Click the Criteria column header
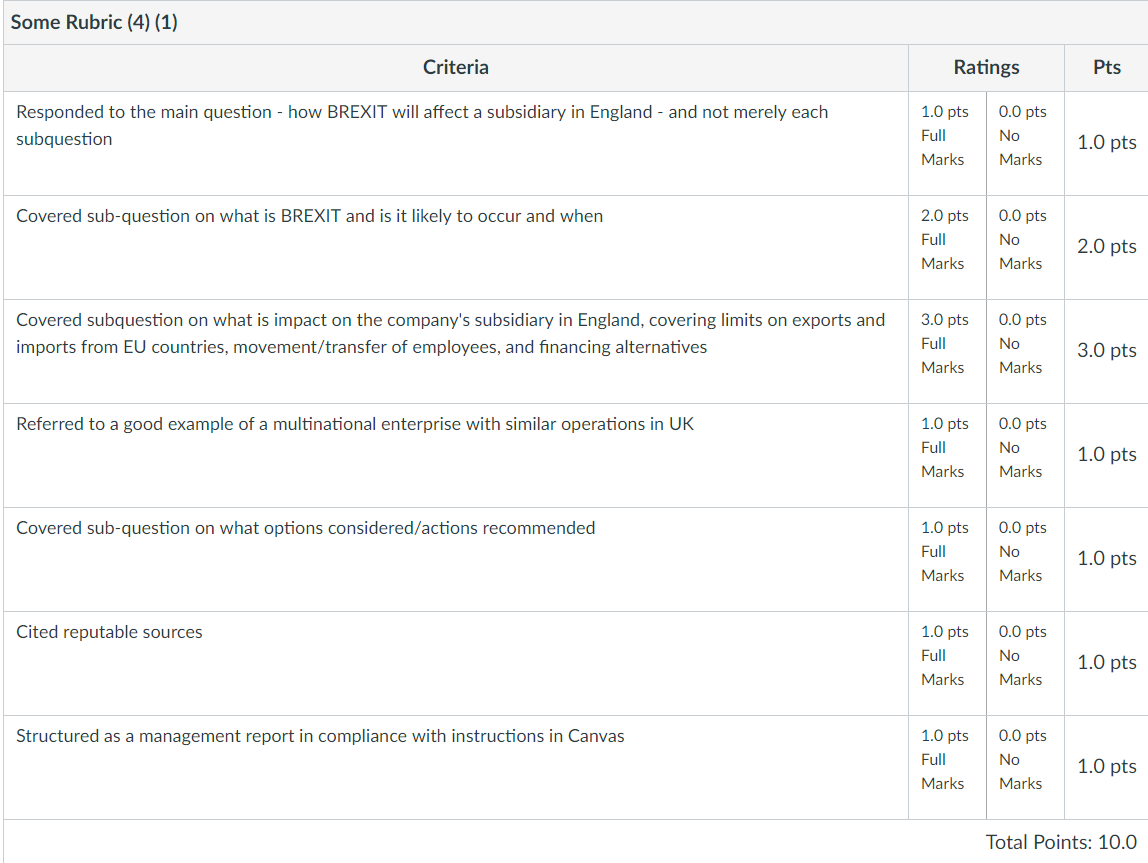 (x=455, y=67)
